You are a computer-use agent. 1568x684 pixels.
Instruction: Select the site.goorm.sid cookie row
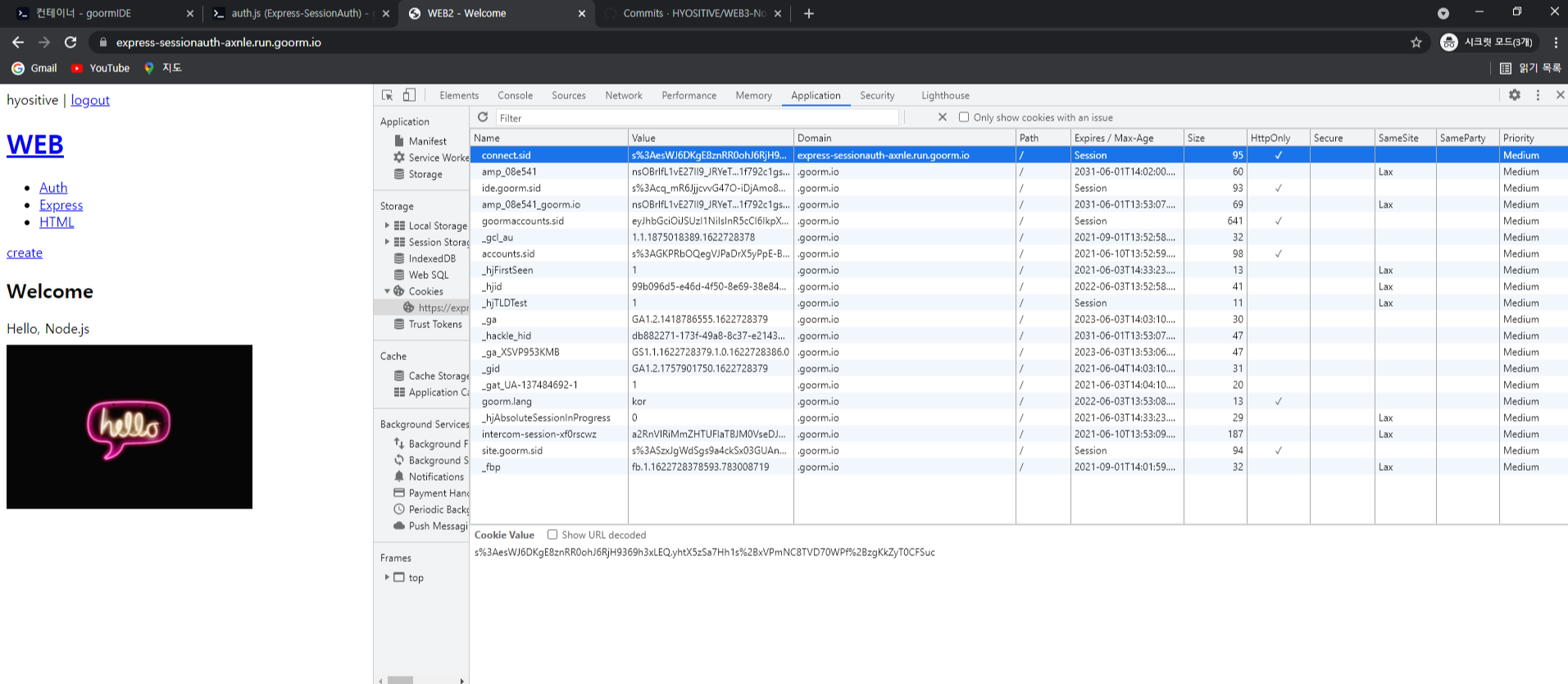click(x=1019, y=450)
